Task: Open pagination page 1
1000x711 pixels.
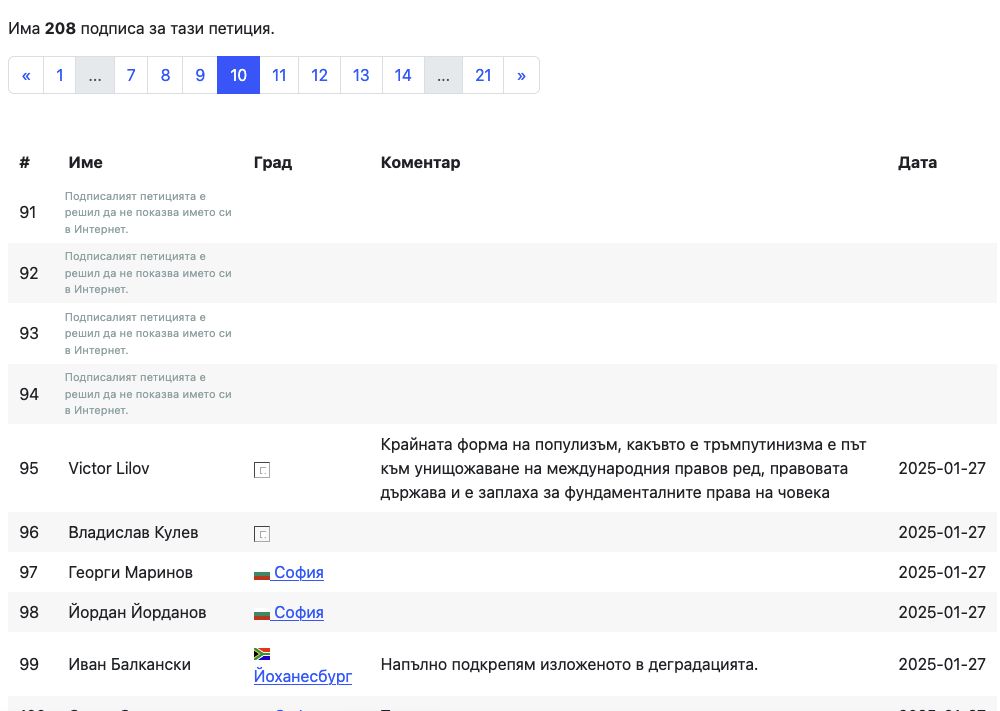Action: tap(60, 75)
